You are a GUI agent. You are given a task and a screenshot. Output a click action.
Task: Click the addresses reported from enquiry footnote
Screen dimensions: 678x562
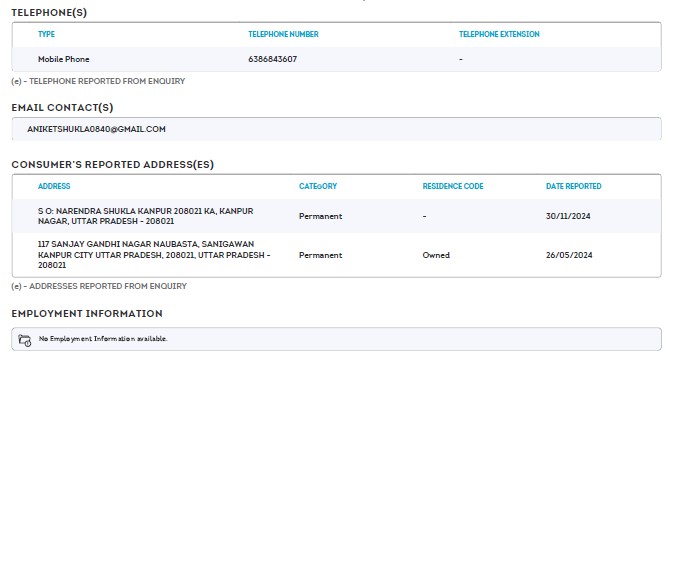(99, 286)
